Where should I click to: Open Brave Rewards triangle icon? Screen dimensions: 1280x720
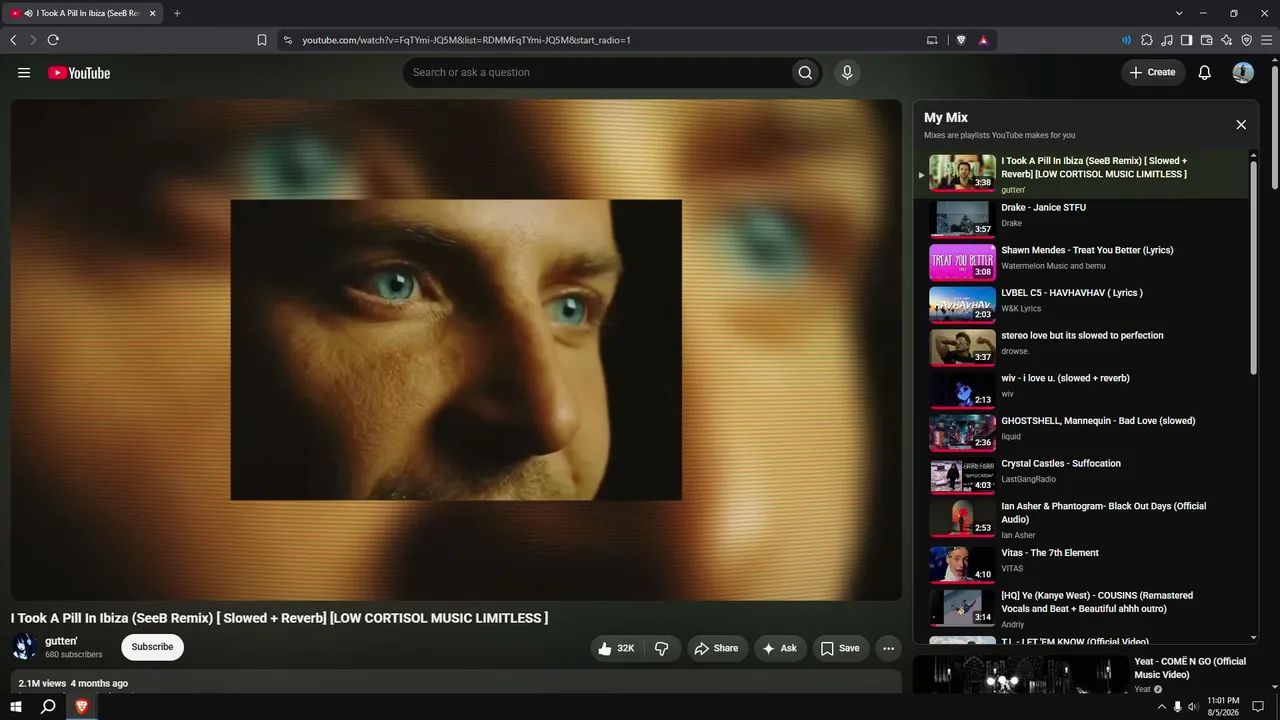click(984, 40)
